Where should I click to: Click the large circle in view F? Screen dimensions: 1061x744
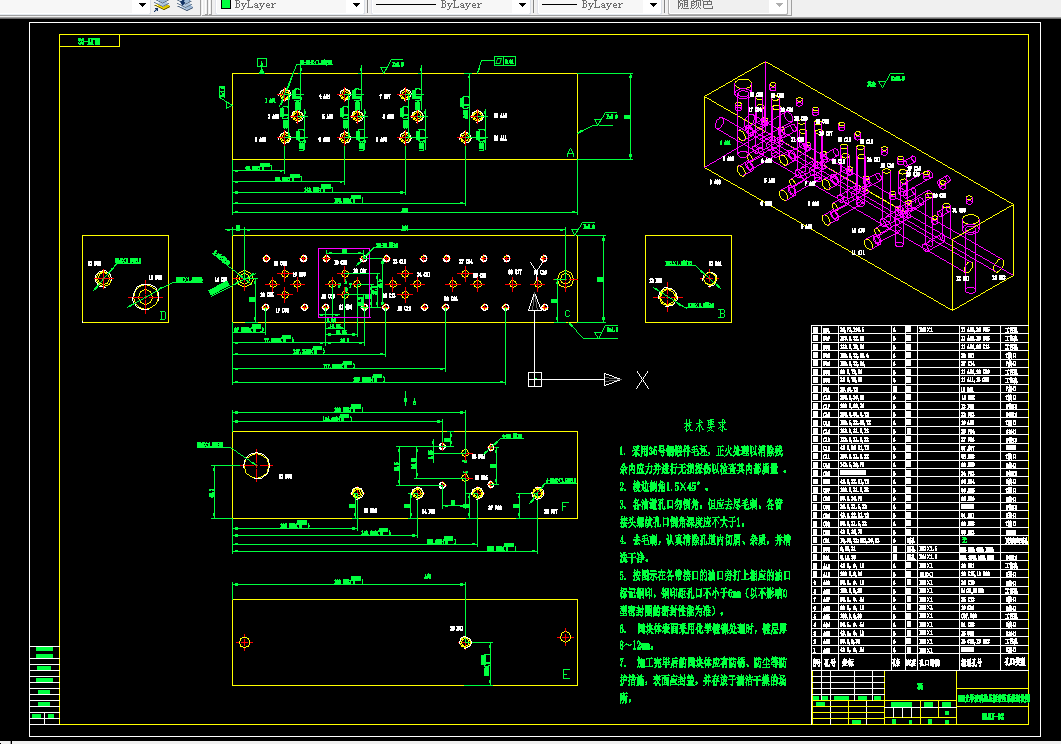pyautogui.click(x=256, y=465)
